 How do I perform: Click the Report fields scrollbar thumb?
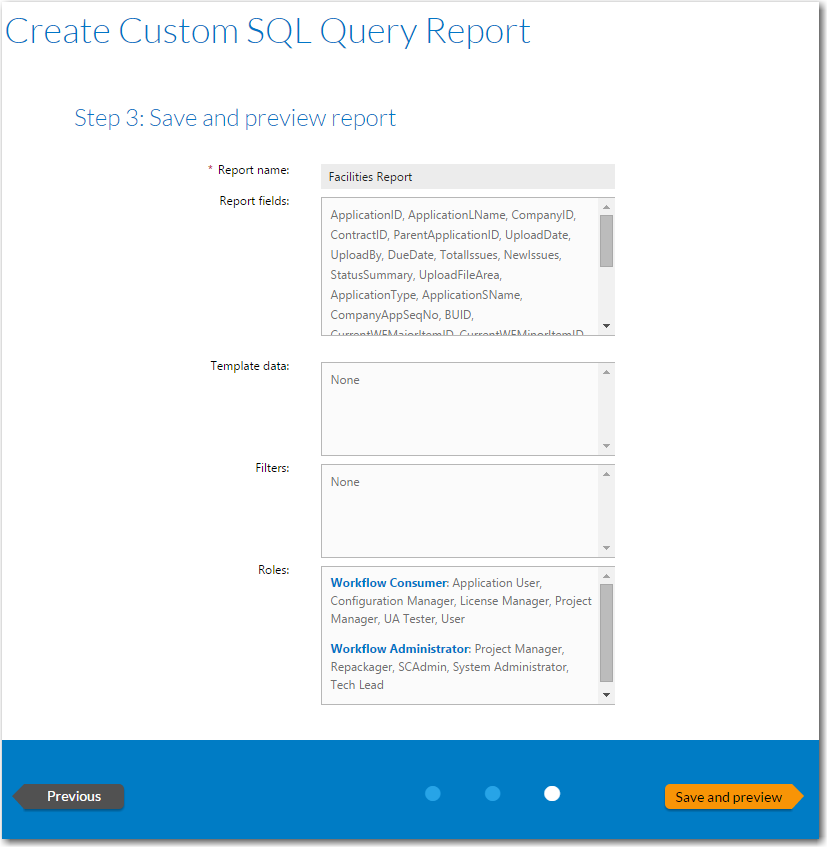point(606,240)
